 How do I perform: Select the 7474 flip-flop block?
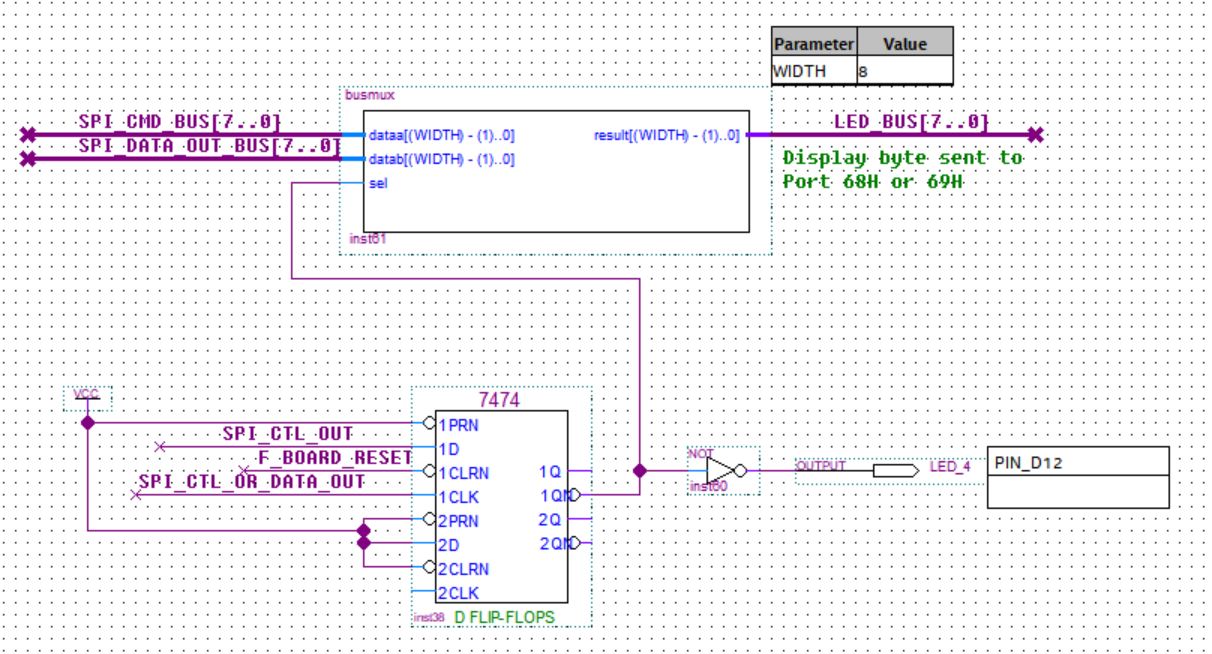coord(501,509)
